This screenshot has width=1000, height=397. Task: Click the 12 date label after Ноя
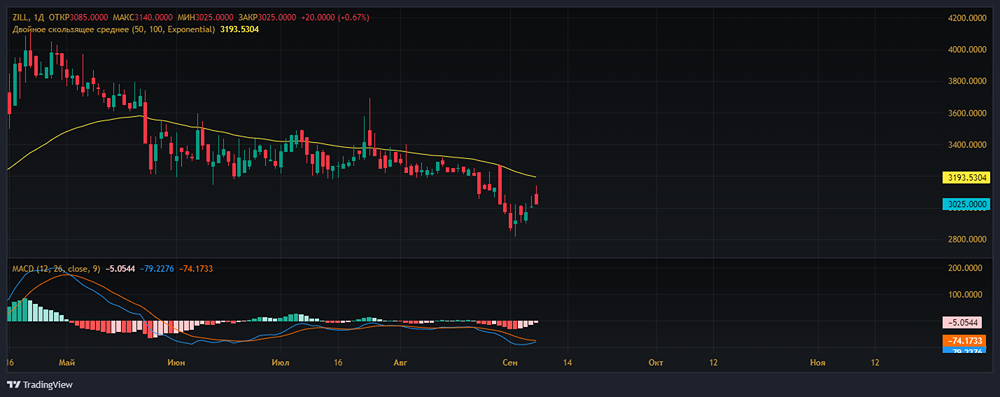point(875,363)
